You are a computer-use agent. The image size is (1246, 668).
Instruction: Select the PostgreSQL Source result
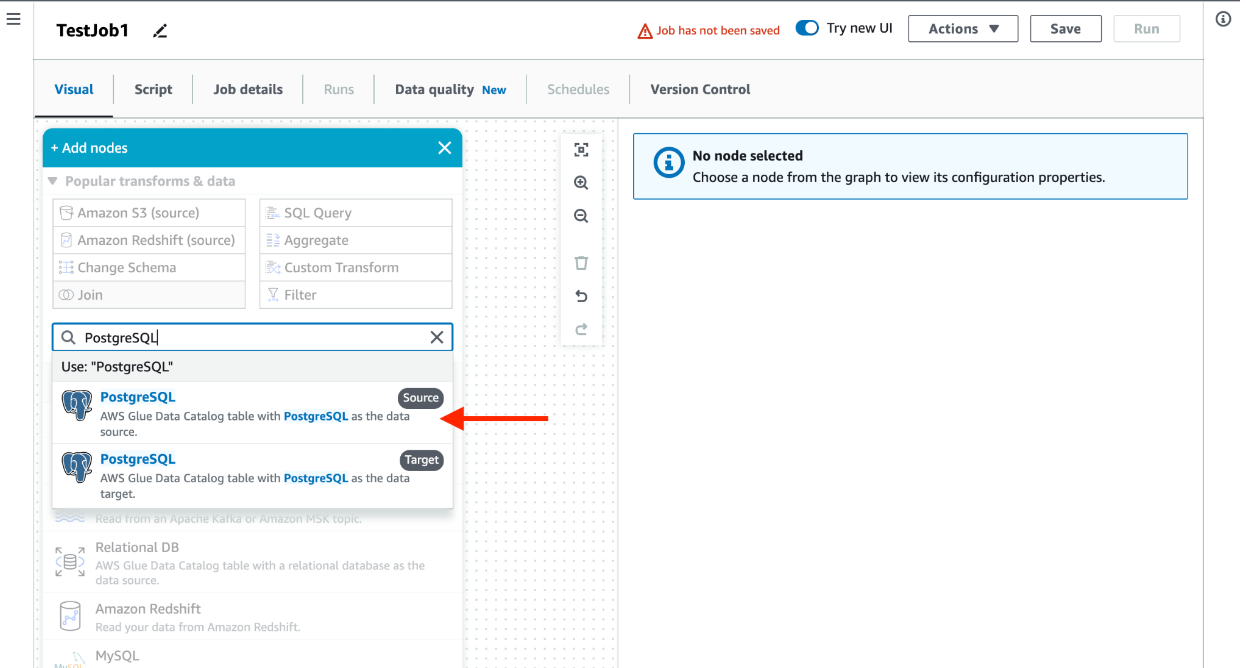click(252, 413)
